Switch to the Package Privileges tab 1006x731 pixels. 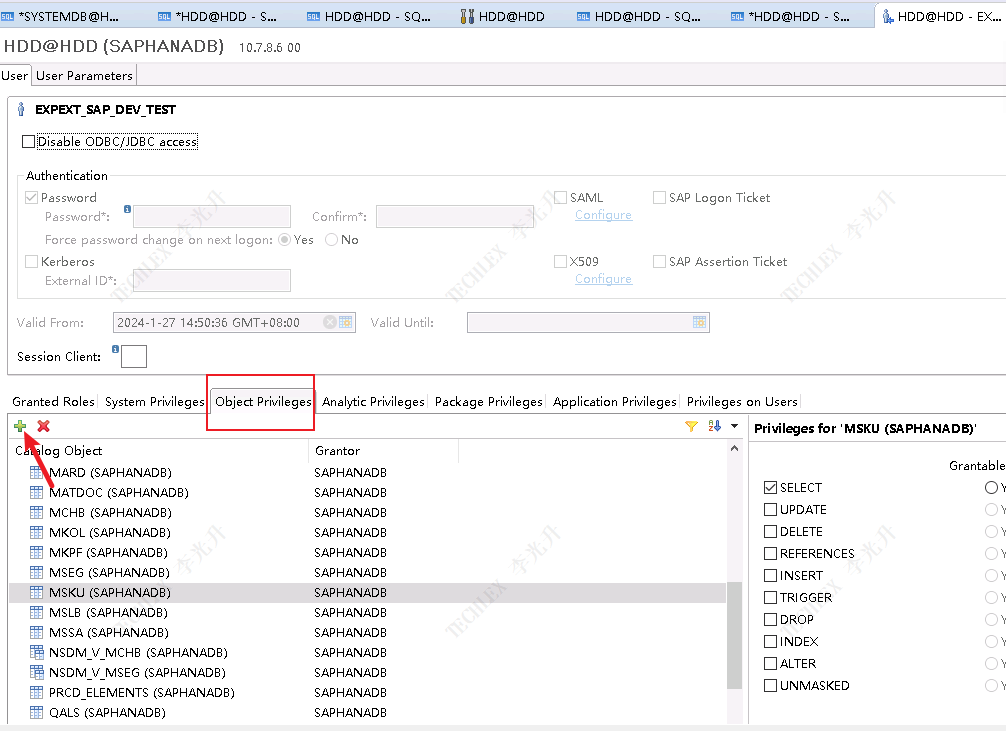point(489,402)
